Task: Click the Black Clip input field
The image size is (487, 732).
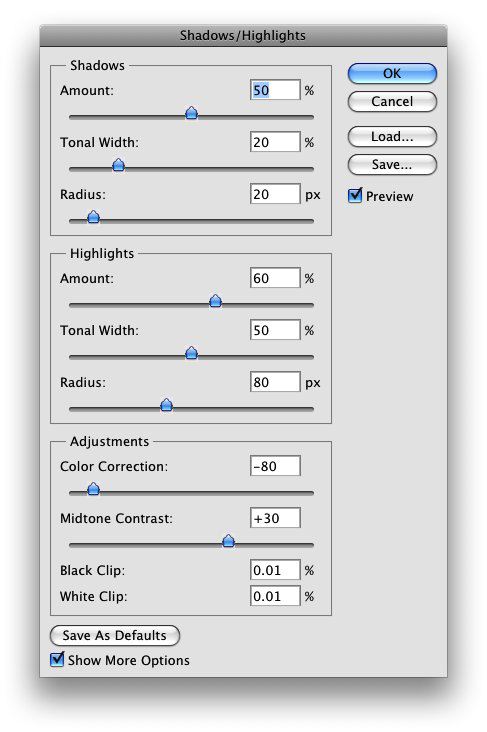Action: point(275,570)
